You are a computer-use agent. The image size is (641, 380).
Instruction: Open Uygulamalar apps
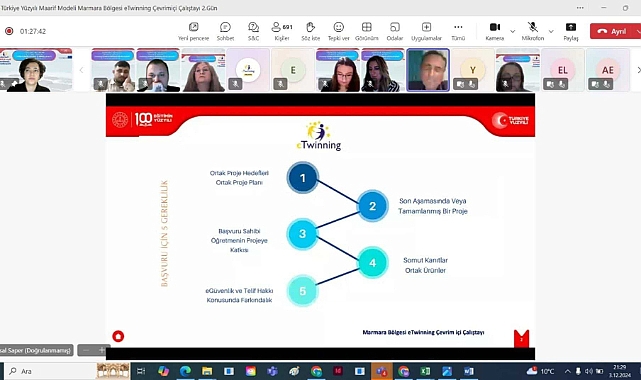tap(426, 31)
